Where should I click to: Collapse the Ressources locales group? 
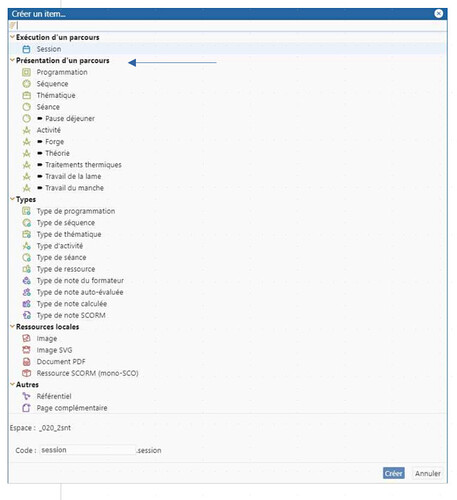pos(12,327)
